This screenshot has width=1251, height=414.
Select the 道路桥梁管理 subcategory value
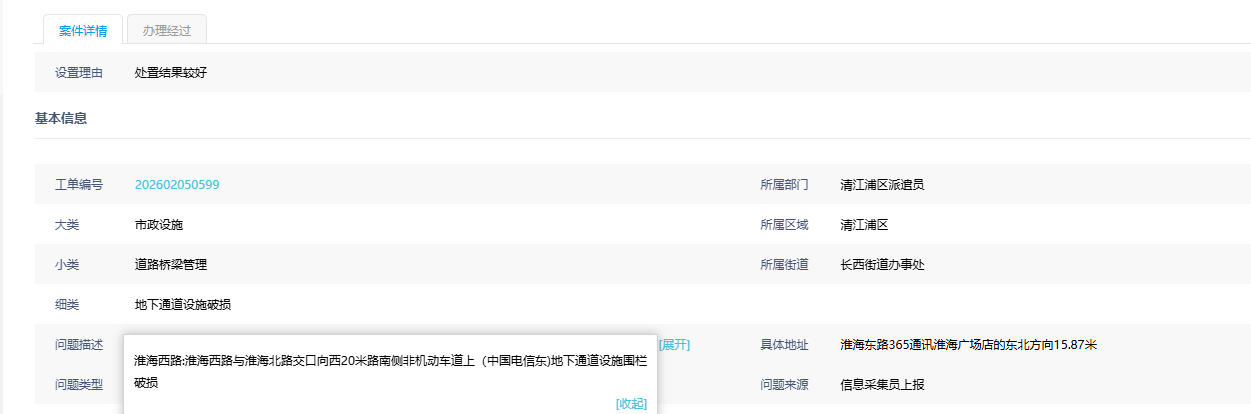(x=171, y=265)
